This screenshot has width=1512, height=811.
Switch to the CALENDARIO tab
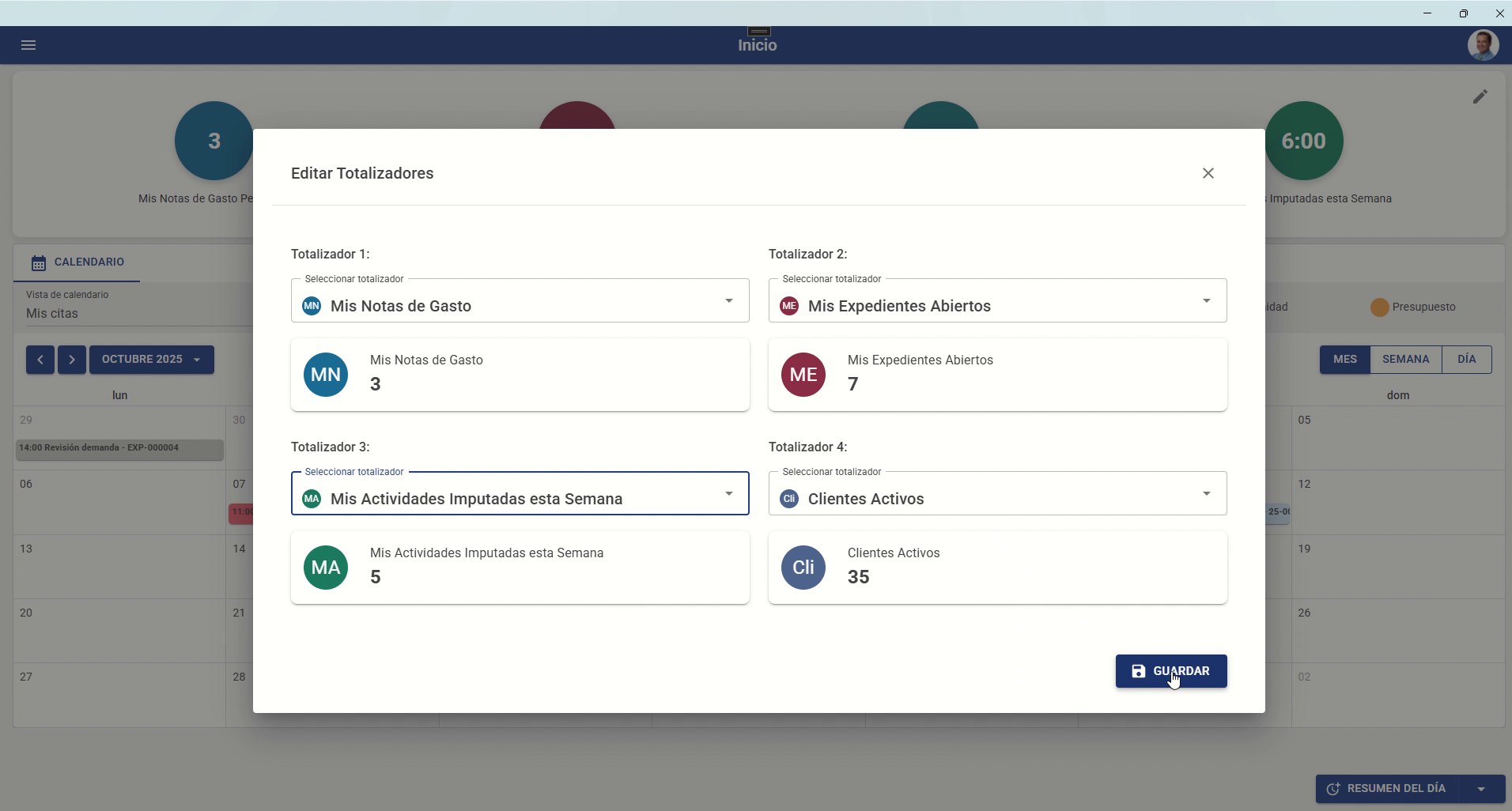[x=77, y=262]
